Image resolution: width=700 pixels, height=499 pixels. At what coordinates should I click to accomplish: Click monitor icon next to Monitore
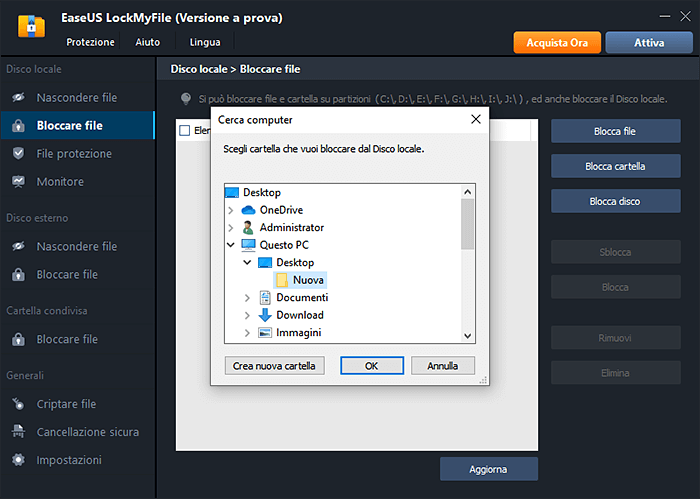[x=18, y=182]
